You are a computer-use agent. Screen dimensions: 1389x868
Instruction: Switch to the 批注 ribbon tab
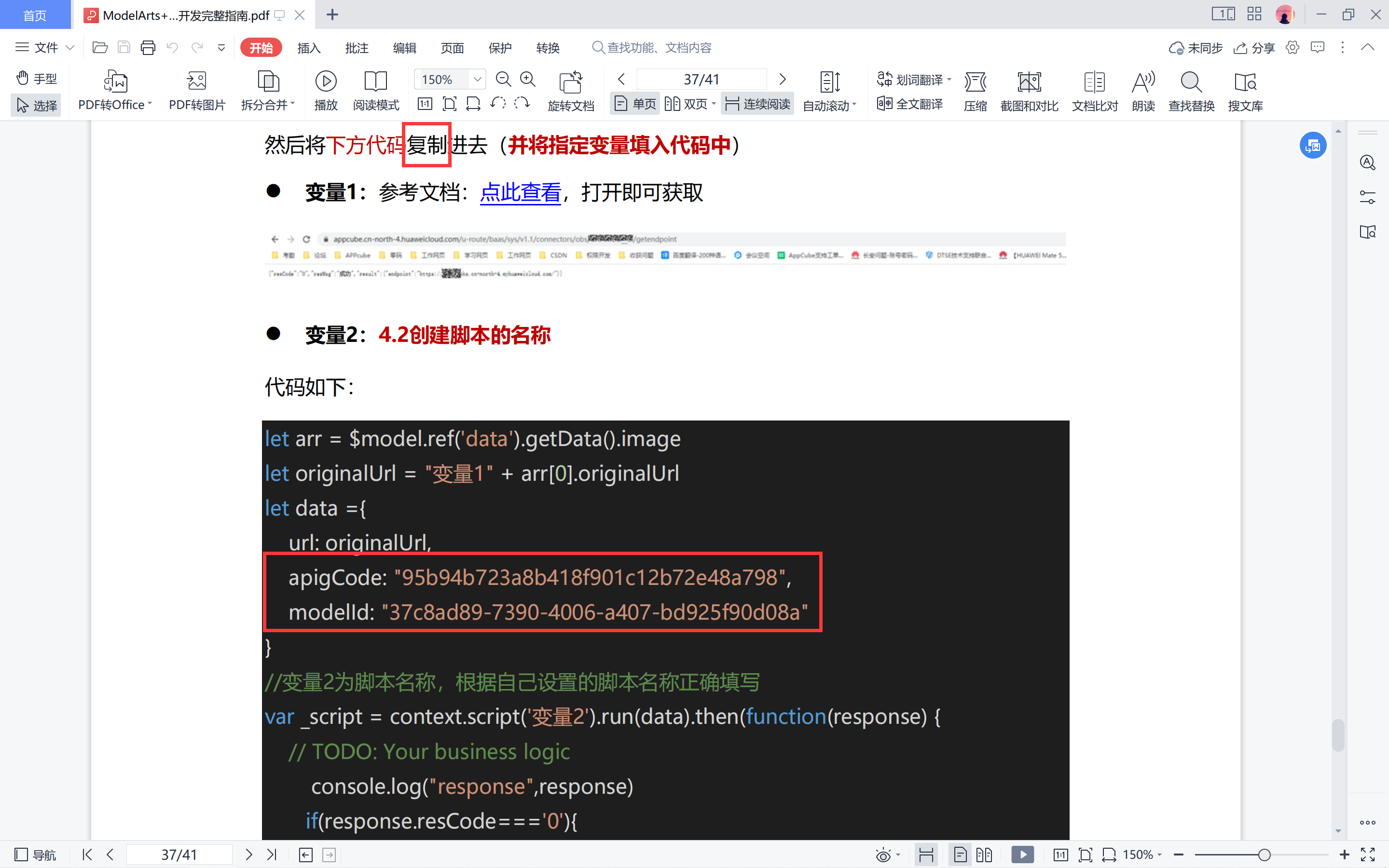click(x=357, y=48)
